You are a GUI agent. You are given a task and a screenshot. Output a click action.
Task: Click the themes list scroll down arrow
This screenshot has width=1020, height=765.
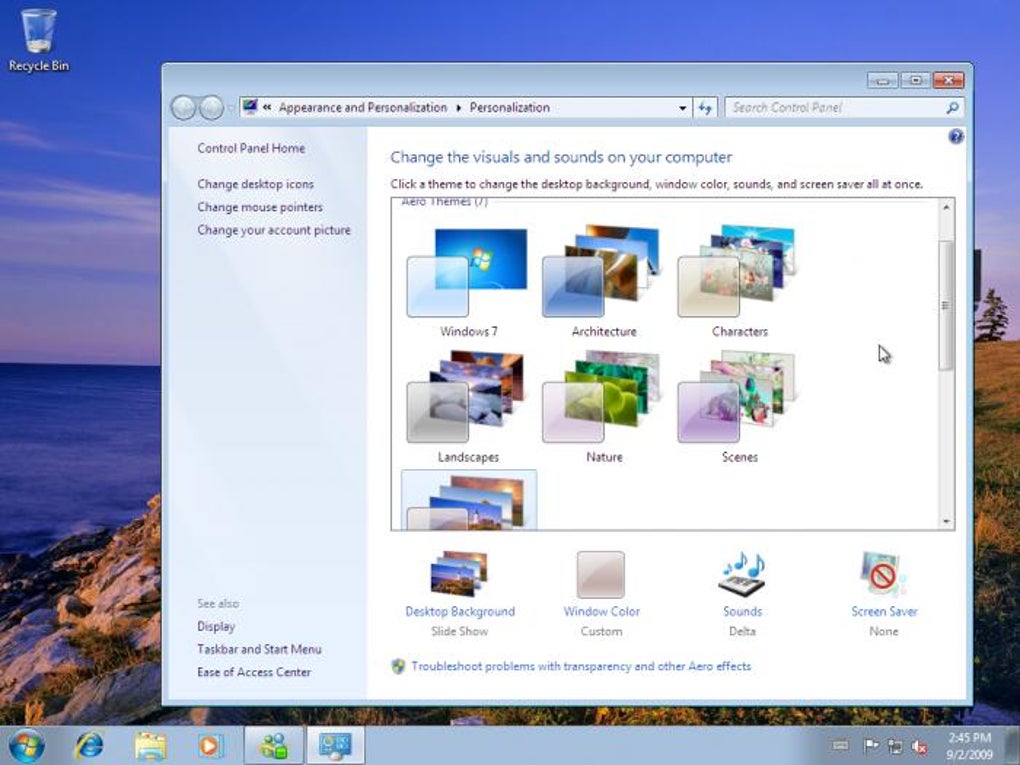[946, 522]
